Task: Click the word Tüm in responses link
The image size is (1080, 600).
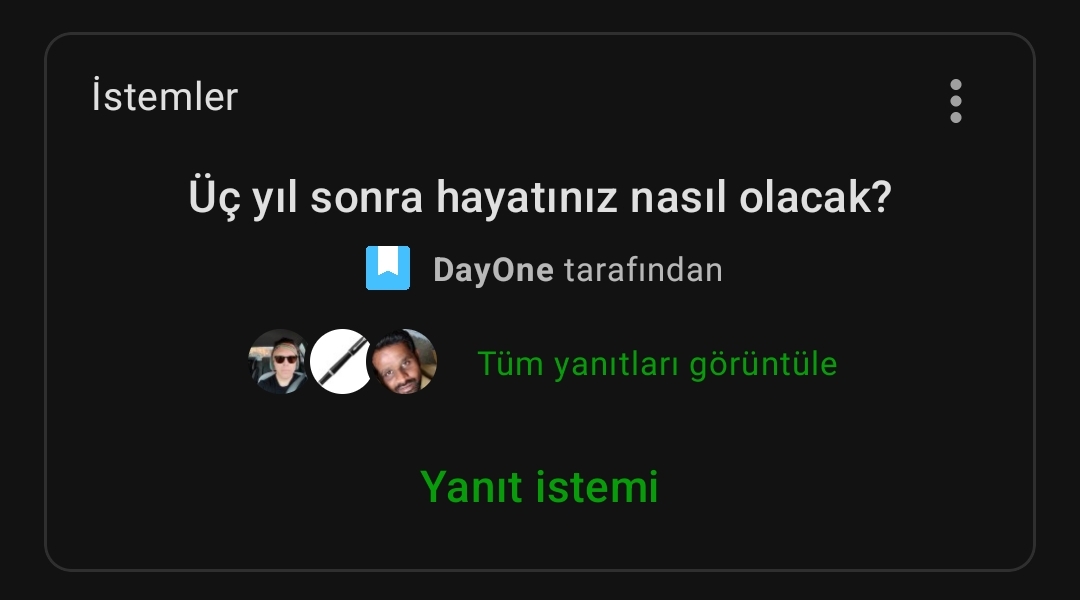Action: (x=510, y=364)
